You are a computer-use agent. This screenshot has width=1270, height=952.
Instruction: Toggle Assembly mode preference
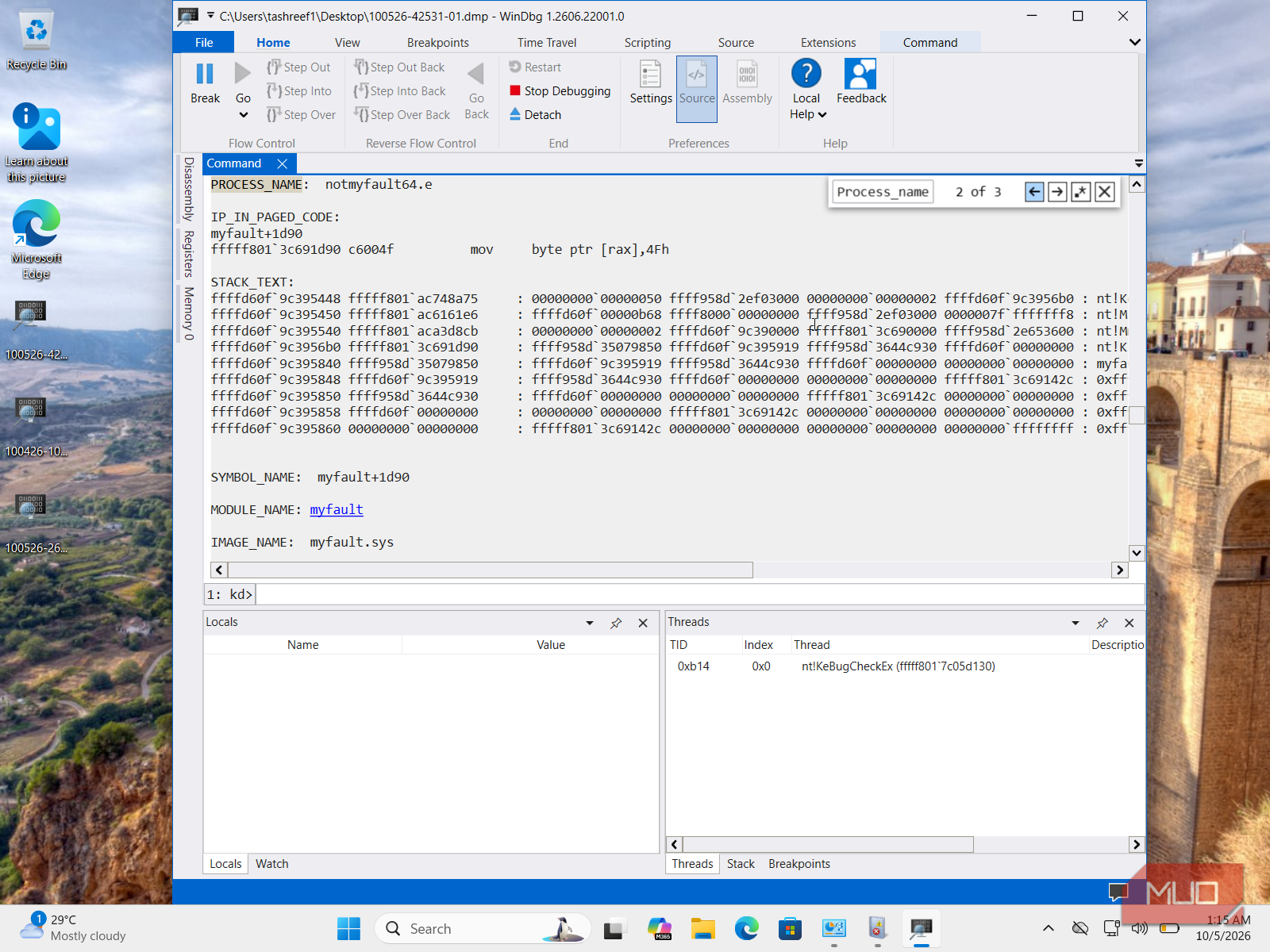pyautogui.click(x=747, y=83)
